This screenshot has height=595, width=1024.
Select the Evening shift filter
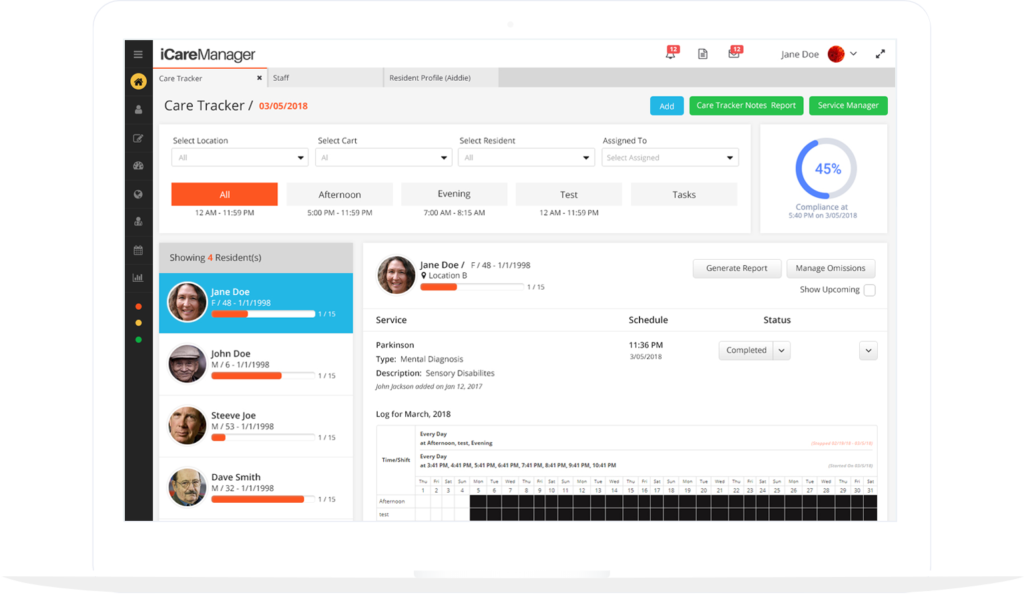pos(454,194)
